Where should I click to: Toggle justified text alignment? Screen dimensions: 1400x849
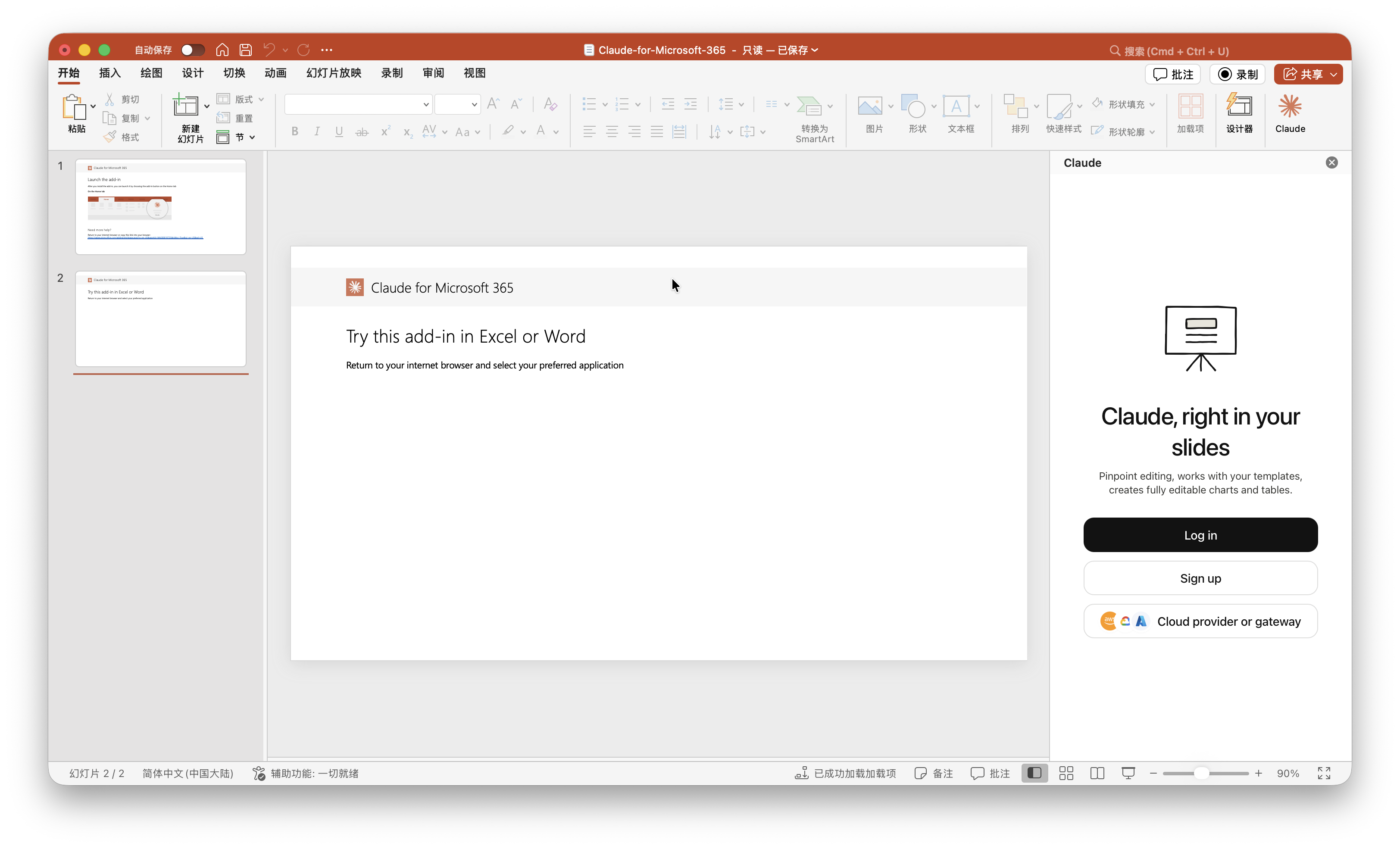656,132
